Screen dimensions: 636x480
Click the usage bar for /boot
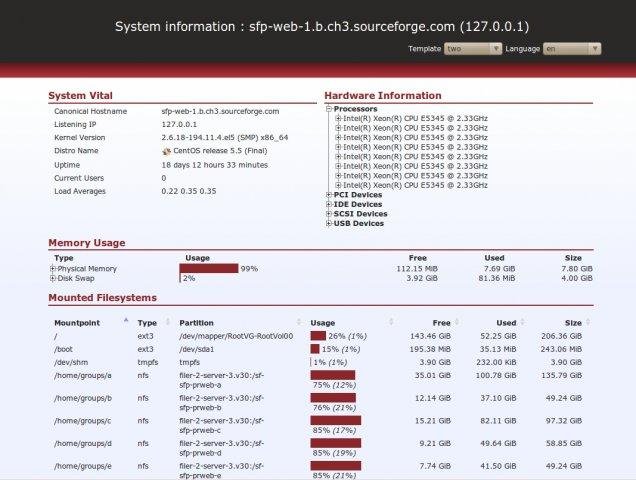point(315,349)
